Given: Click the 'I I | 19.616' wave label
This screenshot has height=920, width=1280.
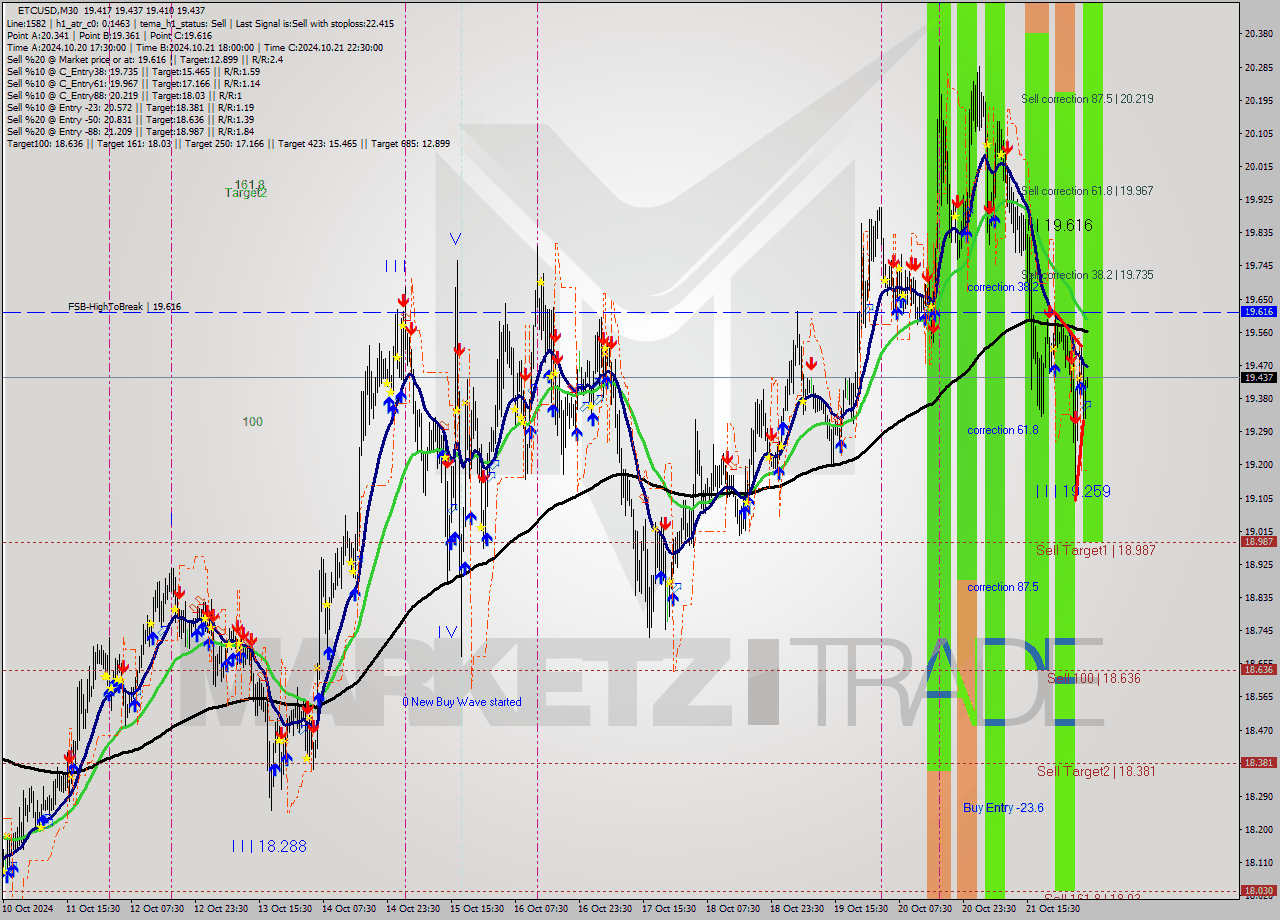Looking at the screenshot, I should (x=1062, y=225).
